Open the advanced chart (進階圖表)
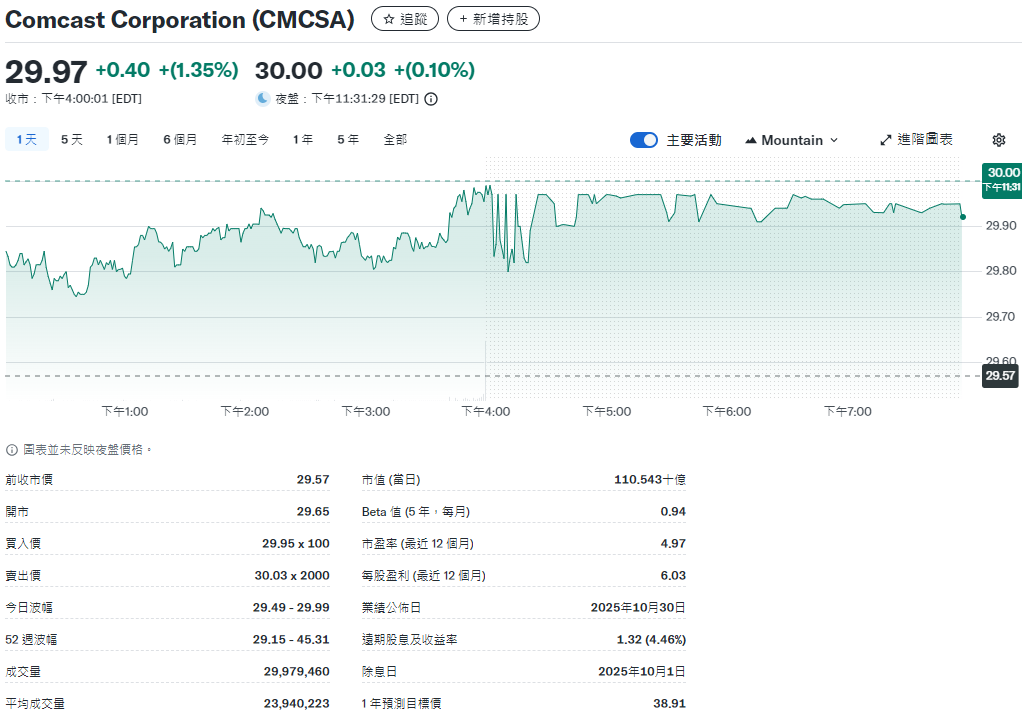Viewport: 1032px width, 715px height. (x=916, y=140)
